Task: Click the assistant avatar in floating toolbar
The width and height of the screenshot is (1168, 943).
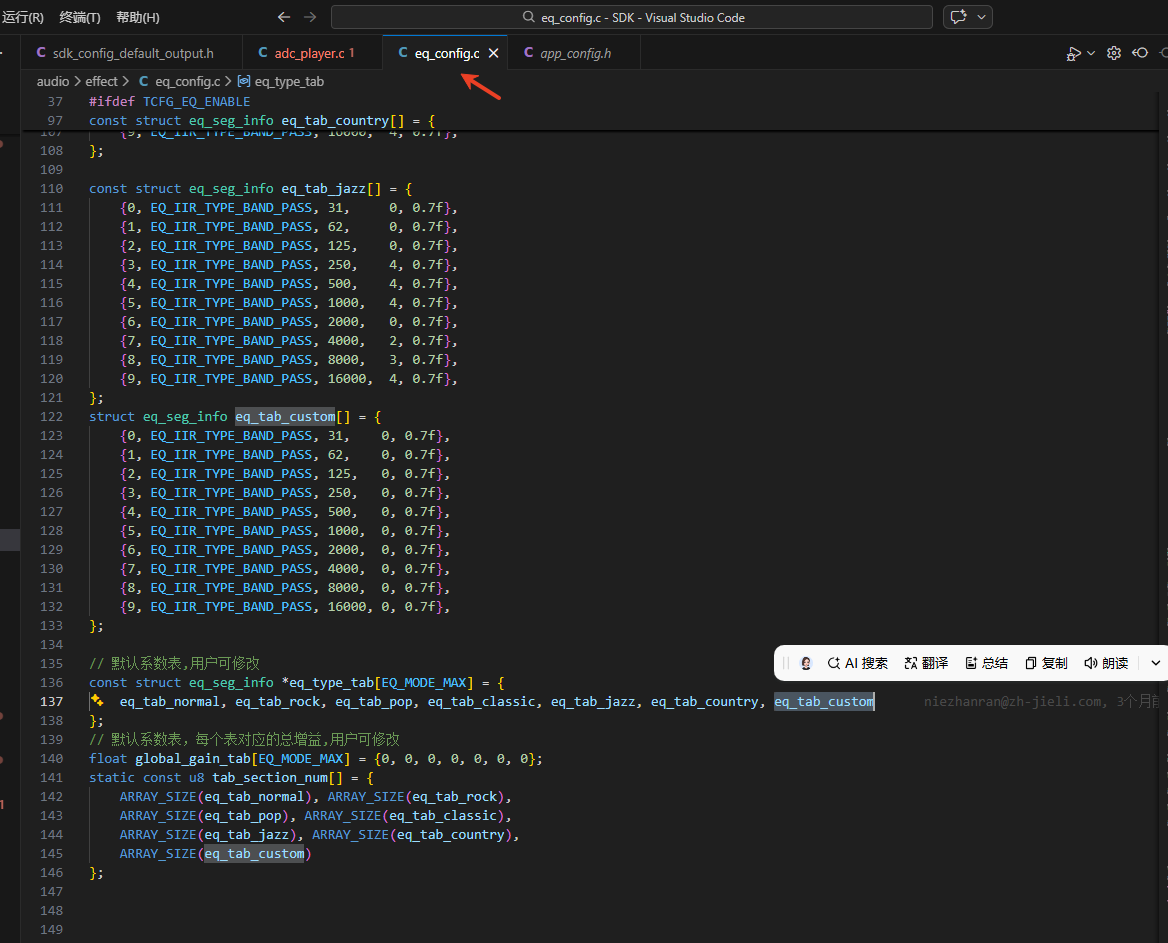Action: point(805,663)
